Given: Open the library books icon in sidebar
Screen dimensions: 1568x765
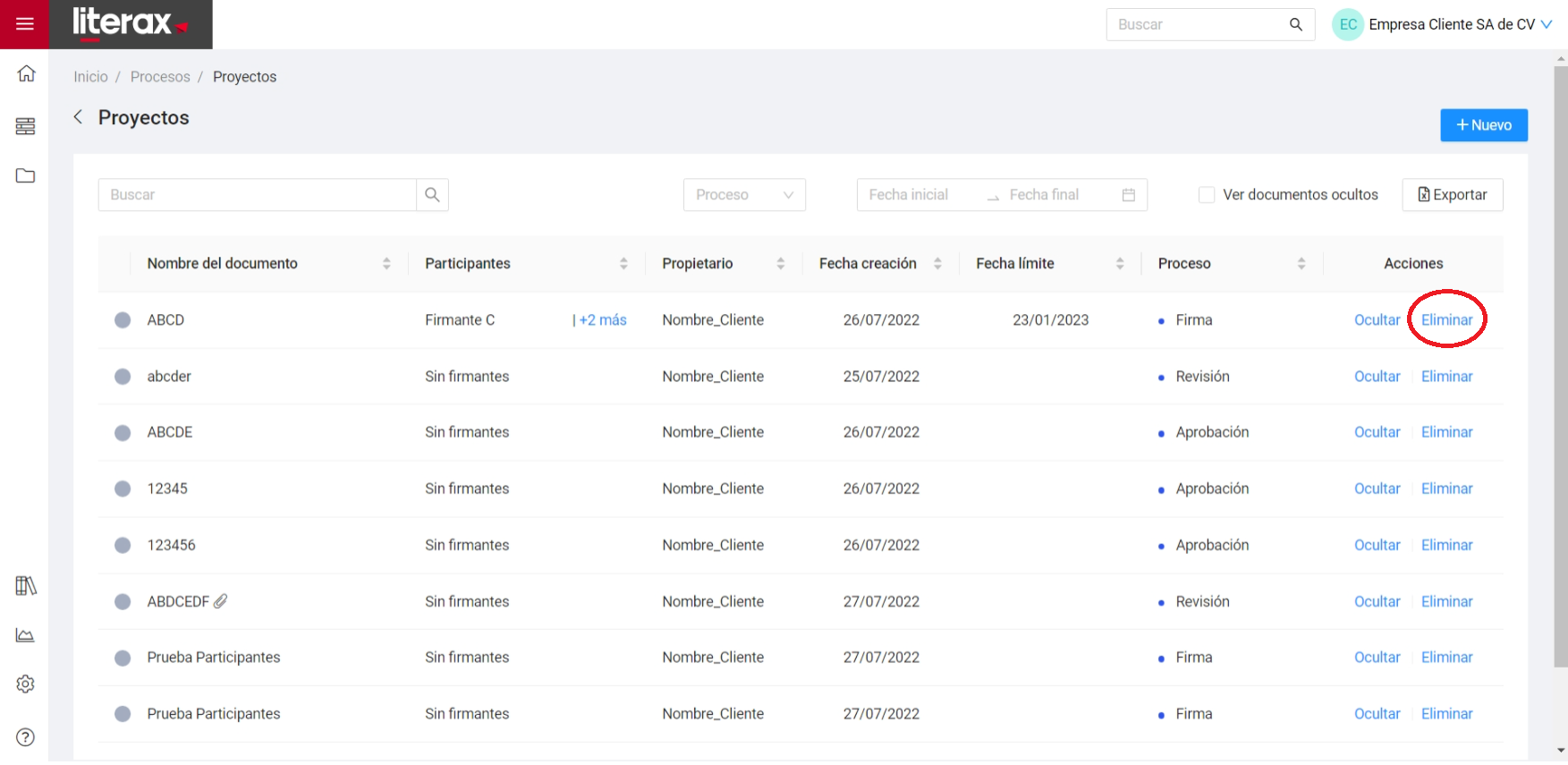Looking at the screenshot, I should [x=25, y=586].
